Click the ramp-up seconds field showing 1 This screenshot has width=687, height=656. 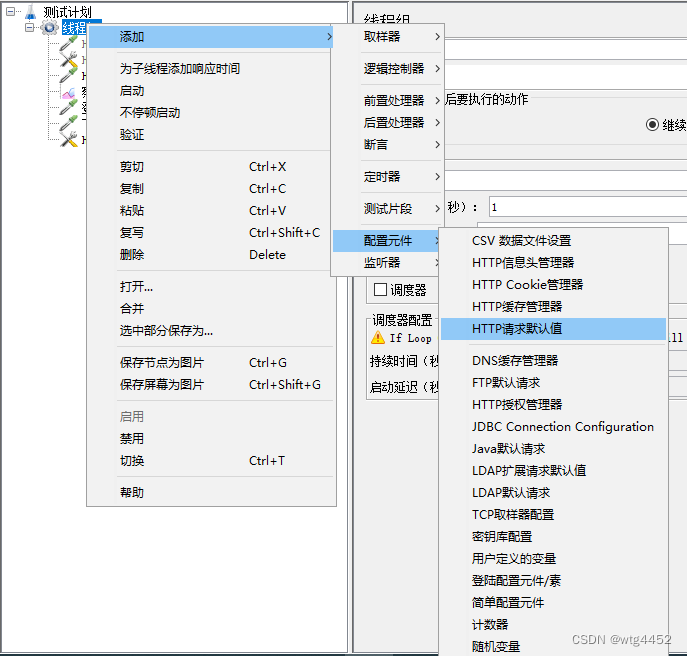[x=588, y=207]
